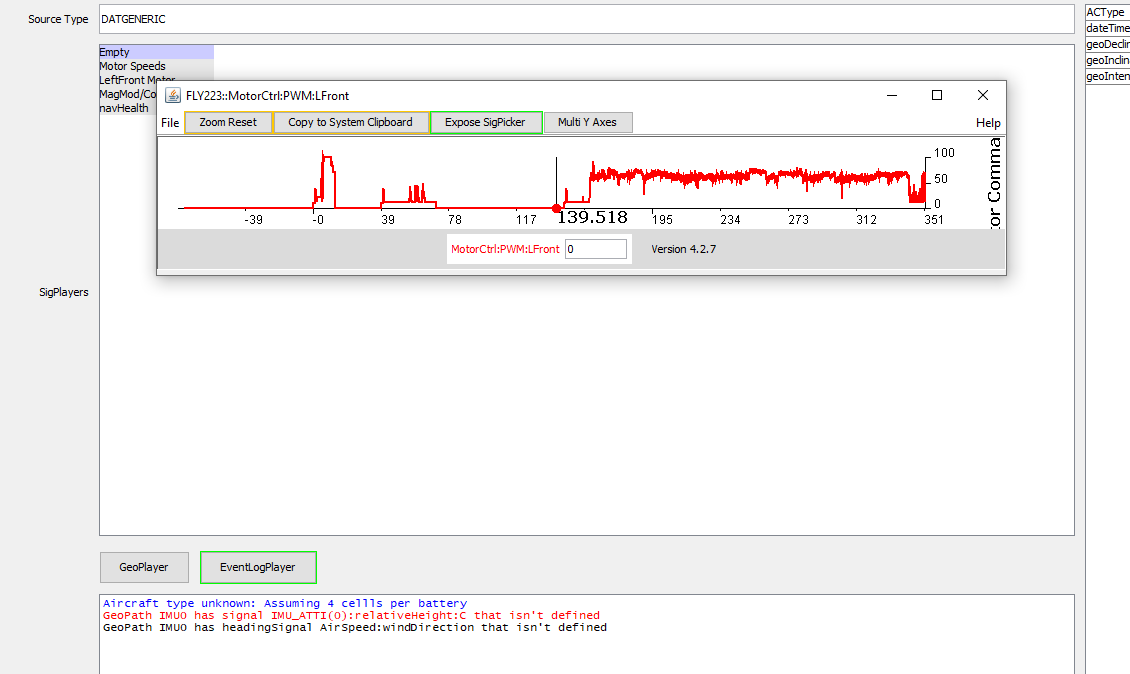
Task: Open the EventLogPlayer
Action: 258,567
